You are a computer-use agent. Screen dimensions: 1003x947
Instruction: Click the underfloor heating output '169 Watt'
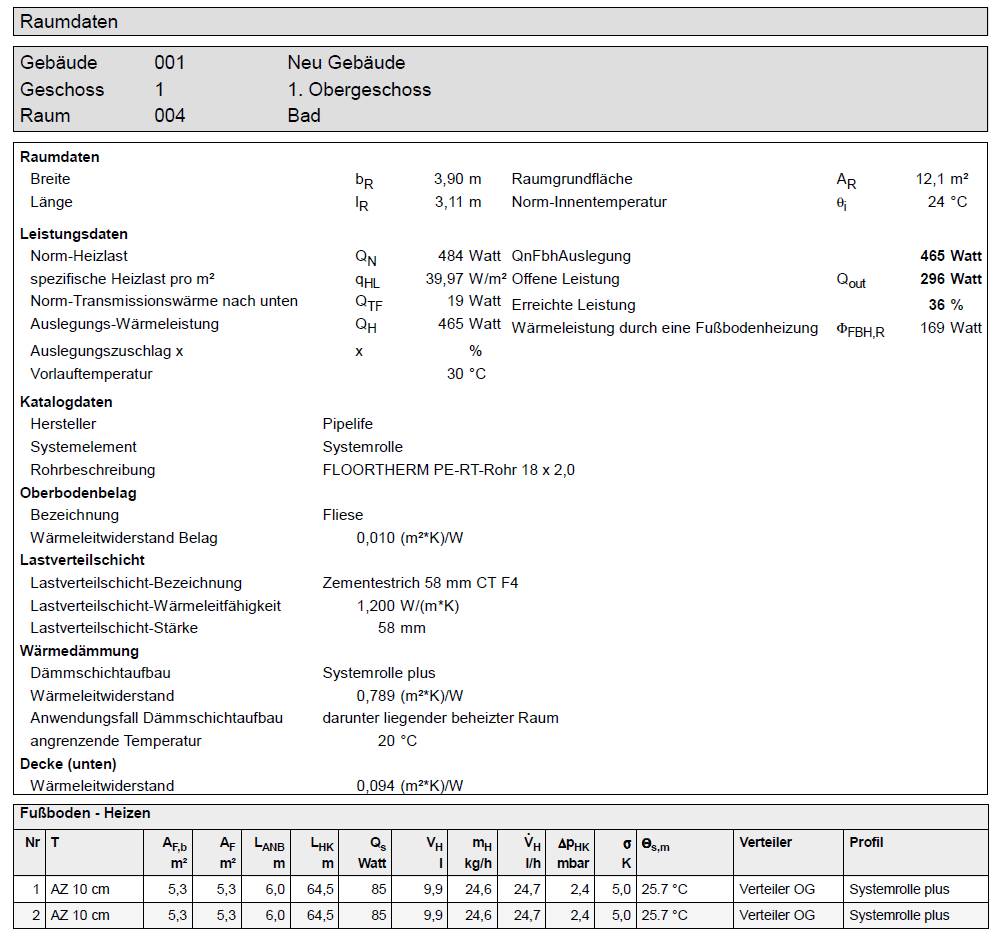tap(951, 328)
